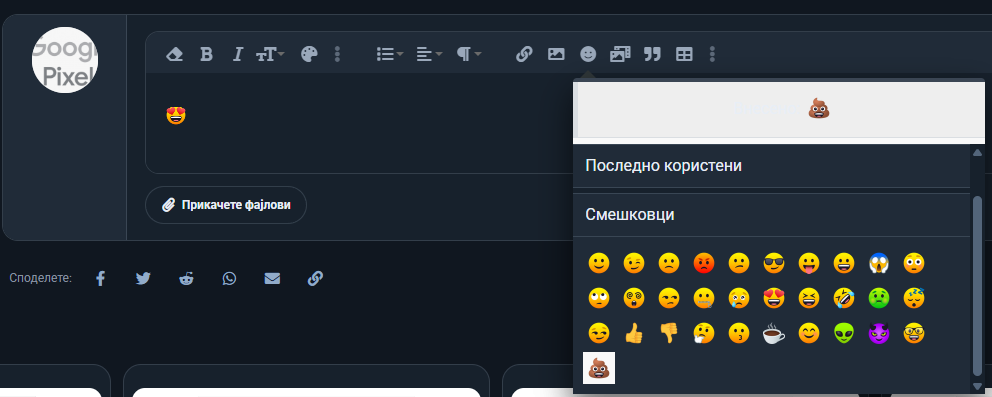
Task: Open the paragraph format dropdown
Action: pyautogui.click(x=469, y=54)
